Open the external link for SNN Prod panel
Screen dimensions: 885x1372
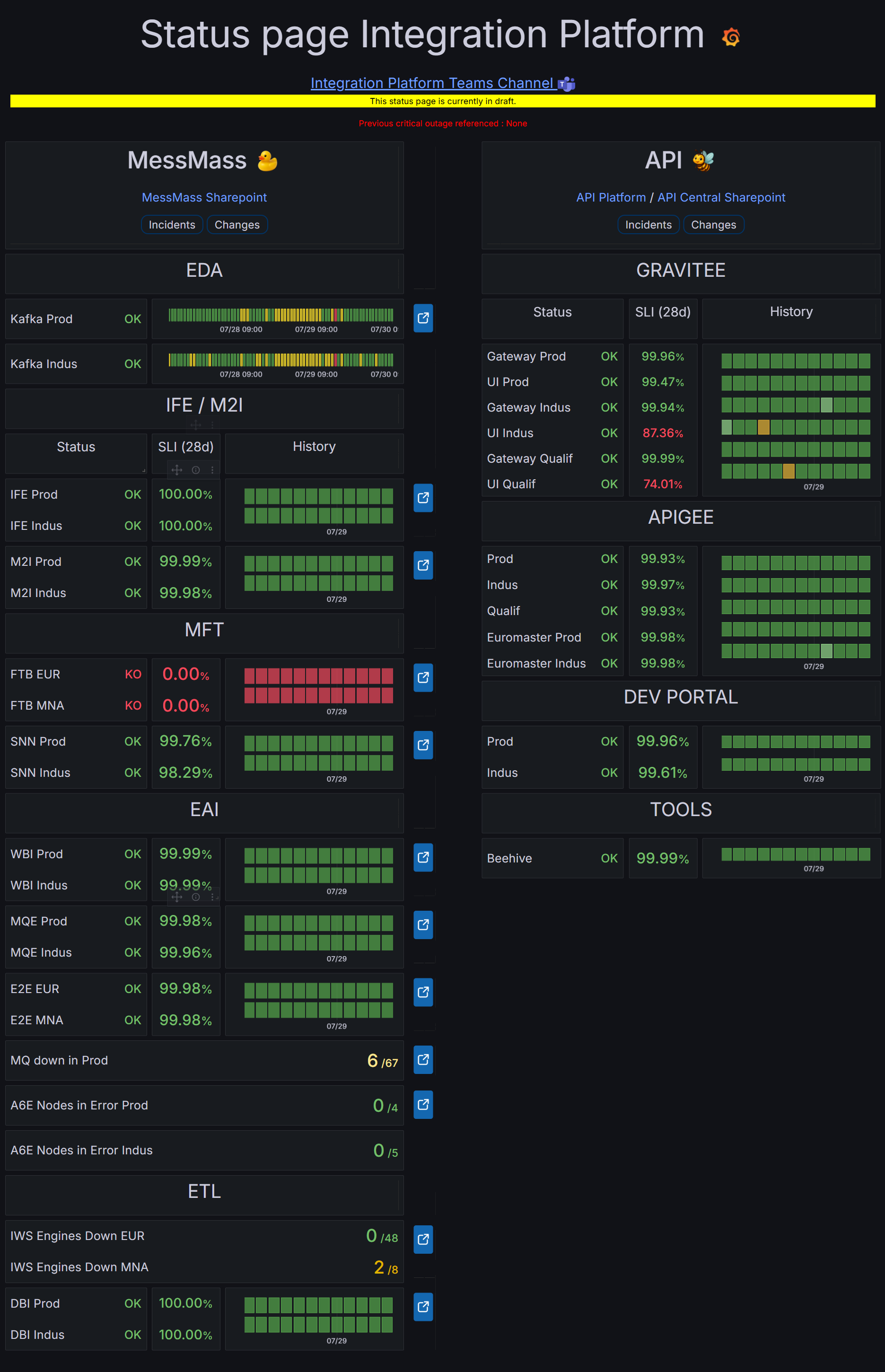423,746
